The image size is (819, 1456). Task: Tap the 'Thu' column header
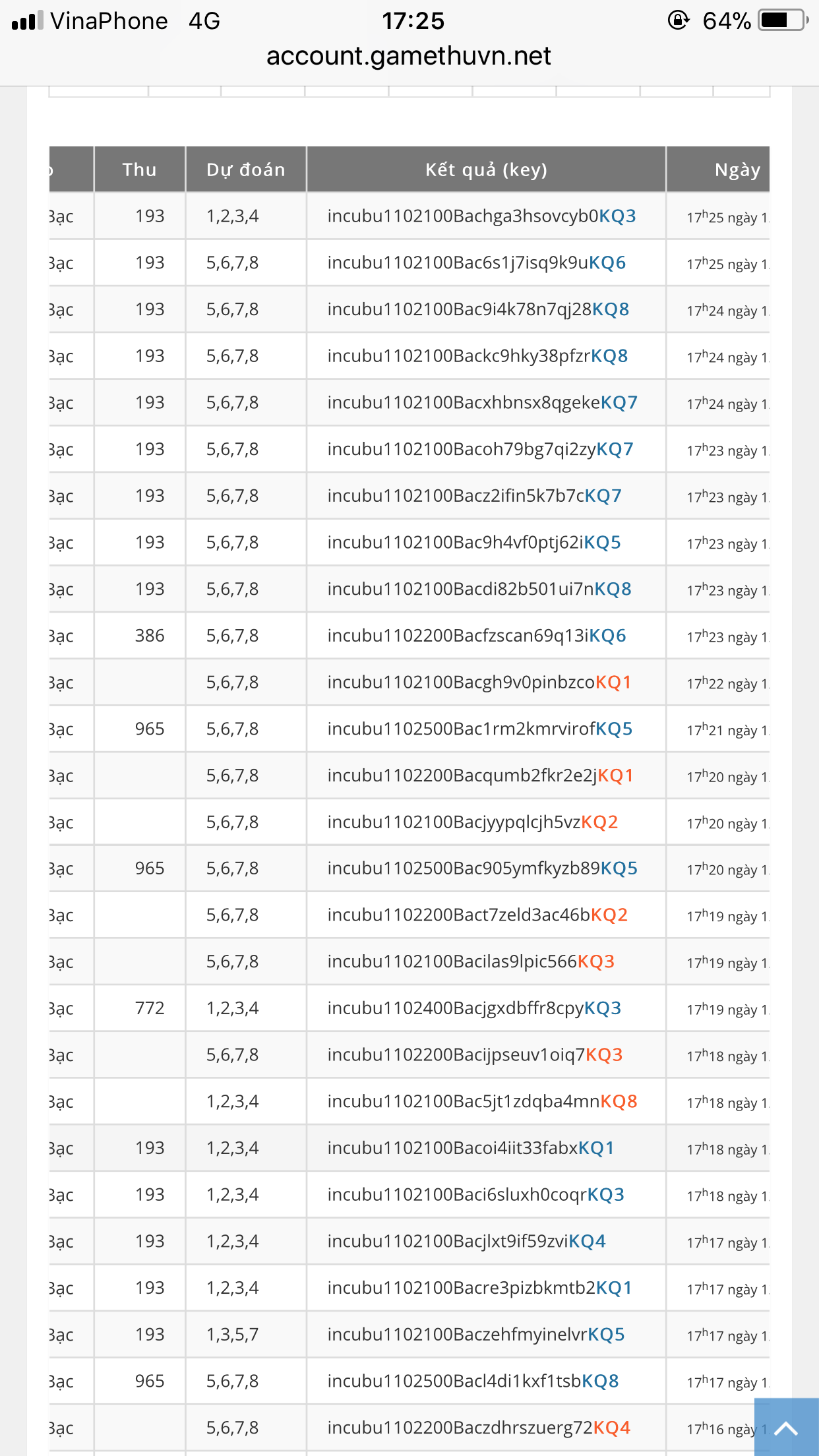[139, 170]
